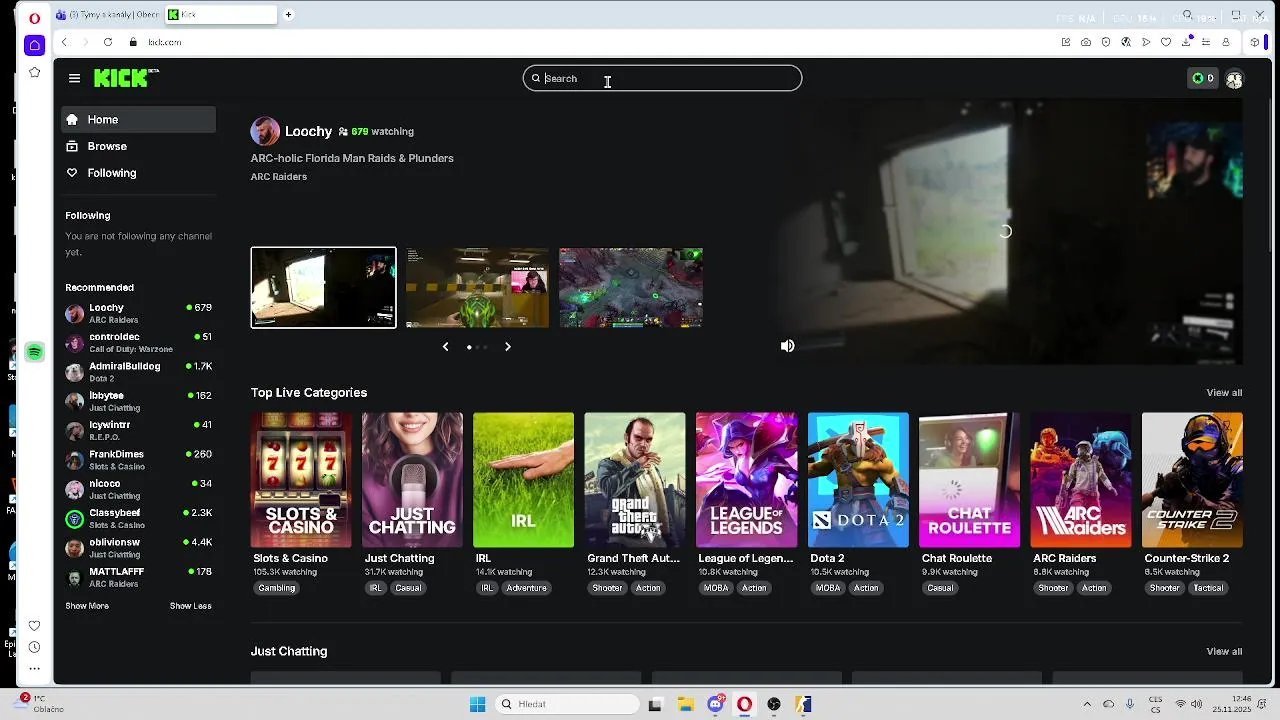Screen dimensions: 1280x720
Task: Switch to the Teams 'Týmy a kanály' tab
Action: [x=107, y=15]
